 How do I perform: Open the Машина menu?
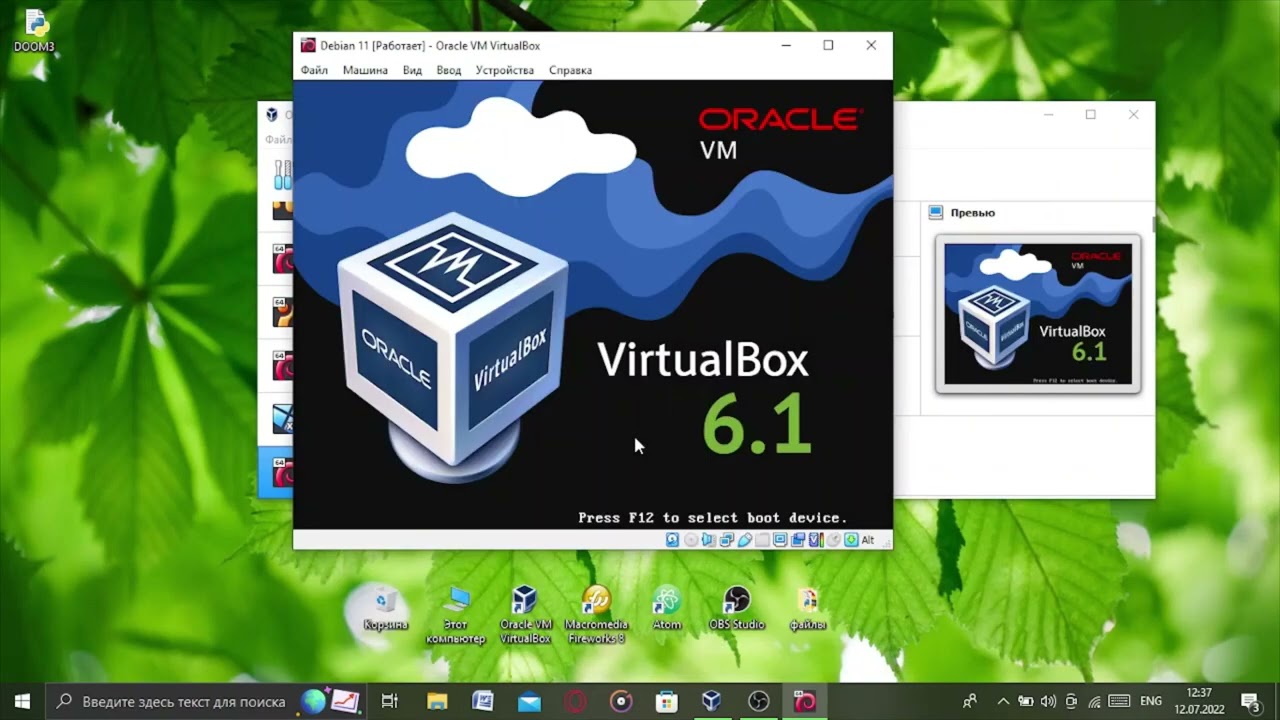tap(365, 70)
